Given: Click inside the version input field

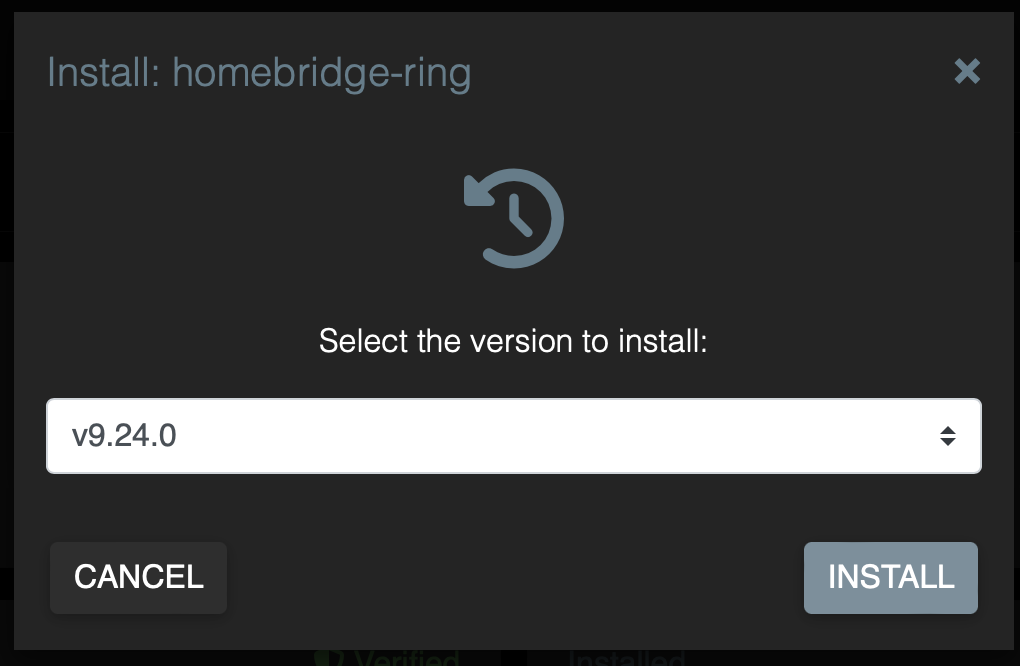Looking at the screenshot, I should coord(400,435).
